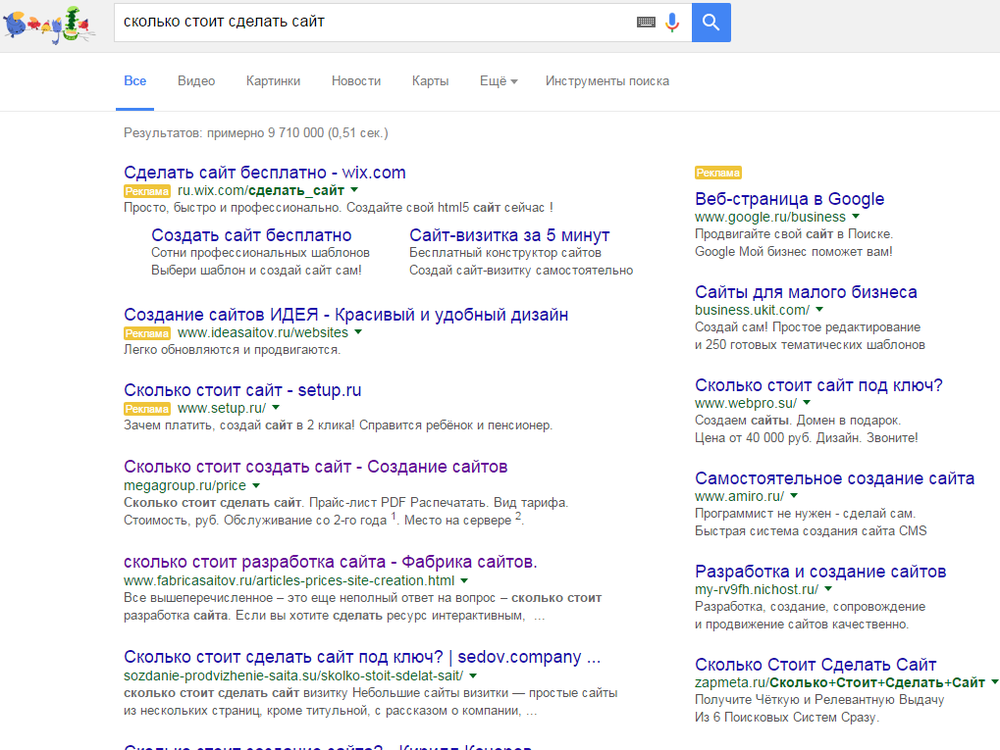Expand arrow next to zapmeta.ru URL
Screen dimensions: 1000x750
pyautogui.click(x=994, y=682)
